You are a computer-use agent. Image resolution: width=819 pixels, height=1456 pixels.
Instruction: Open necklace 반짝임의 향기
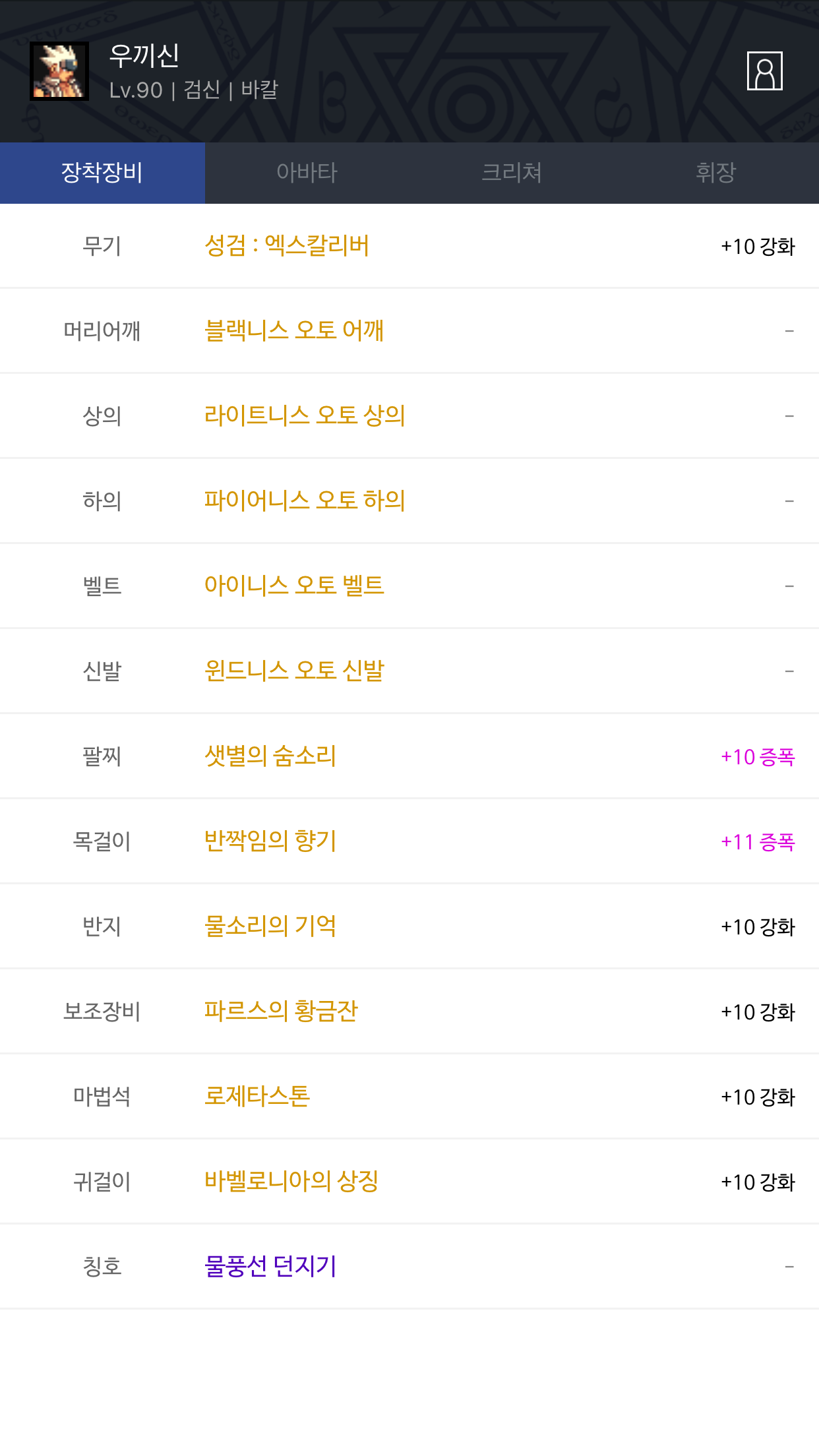pos(270,841)
